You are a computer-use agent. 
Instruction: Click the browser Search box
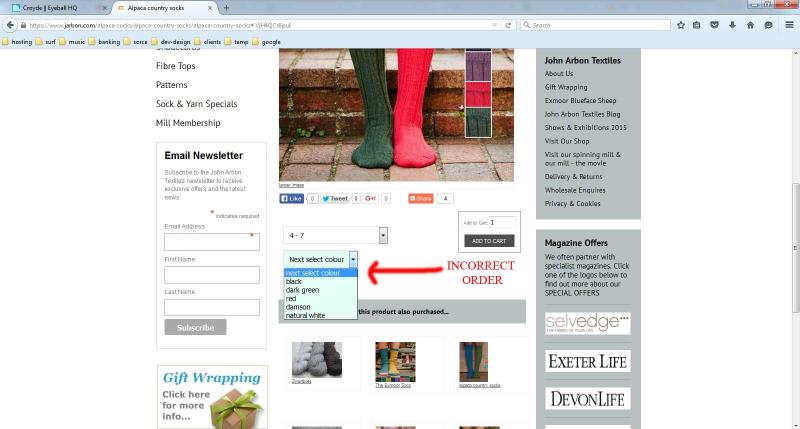(595, 25)
